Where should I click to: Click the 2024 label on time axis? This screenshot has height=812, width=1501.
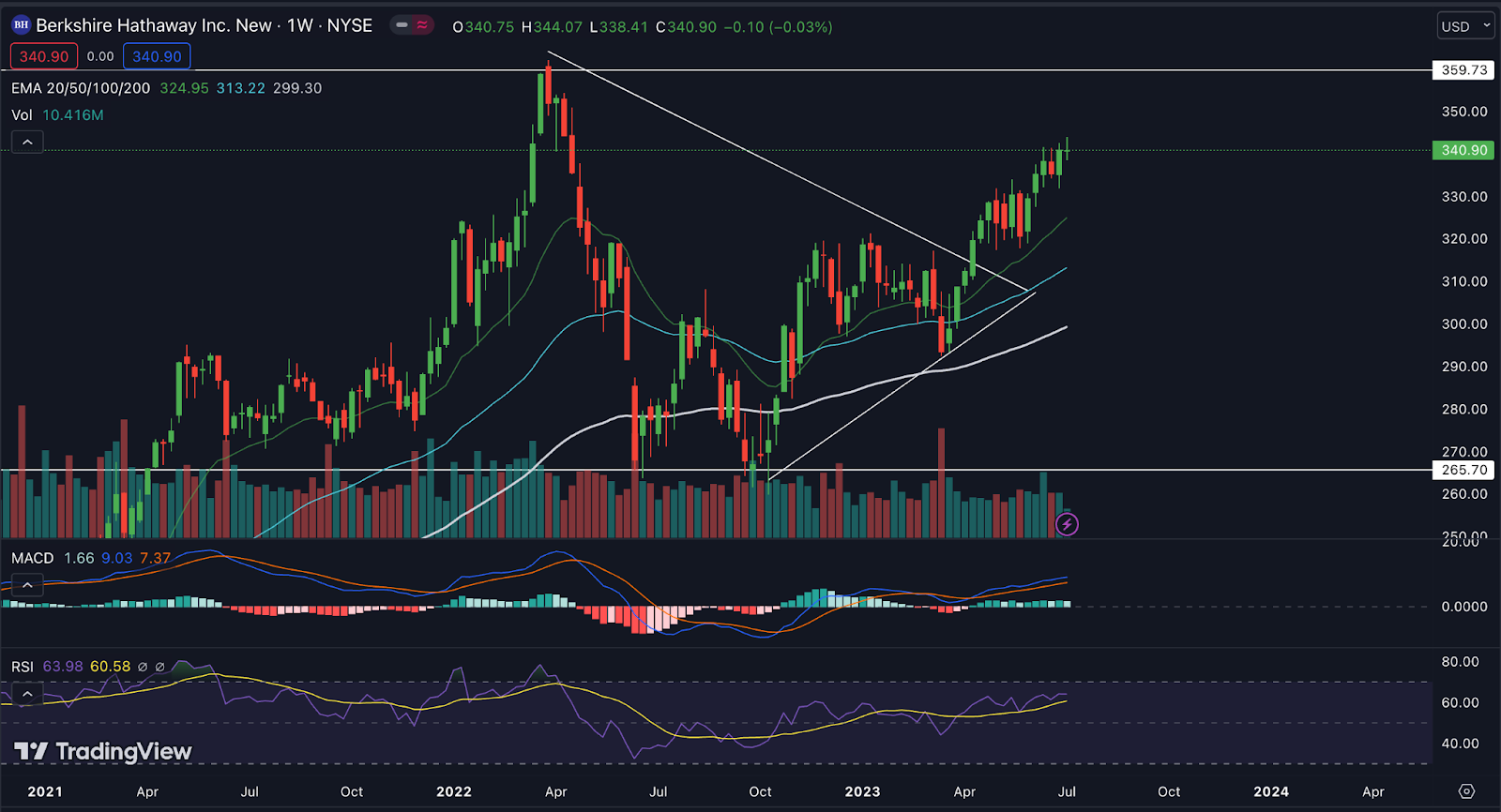tap(1271, 791)
